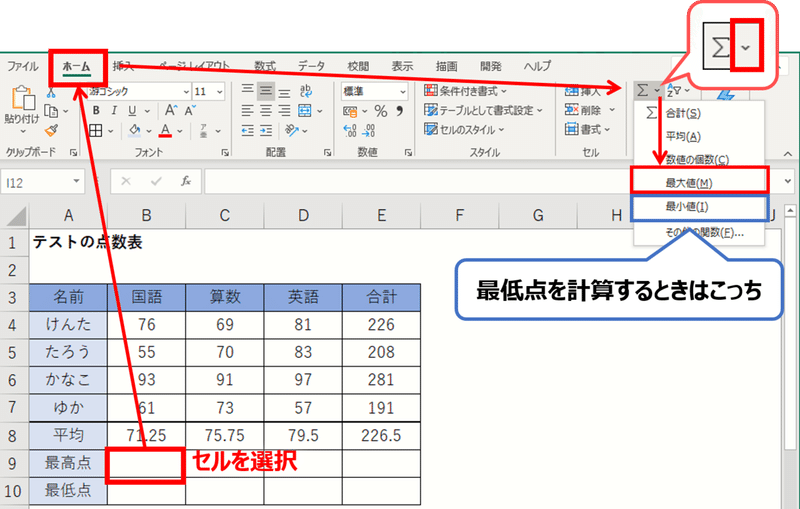Click the Sort and Filter icon
Viewport: 800px width, 509px height.
674,91
